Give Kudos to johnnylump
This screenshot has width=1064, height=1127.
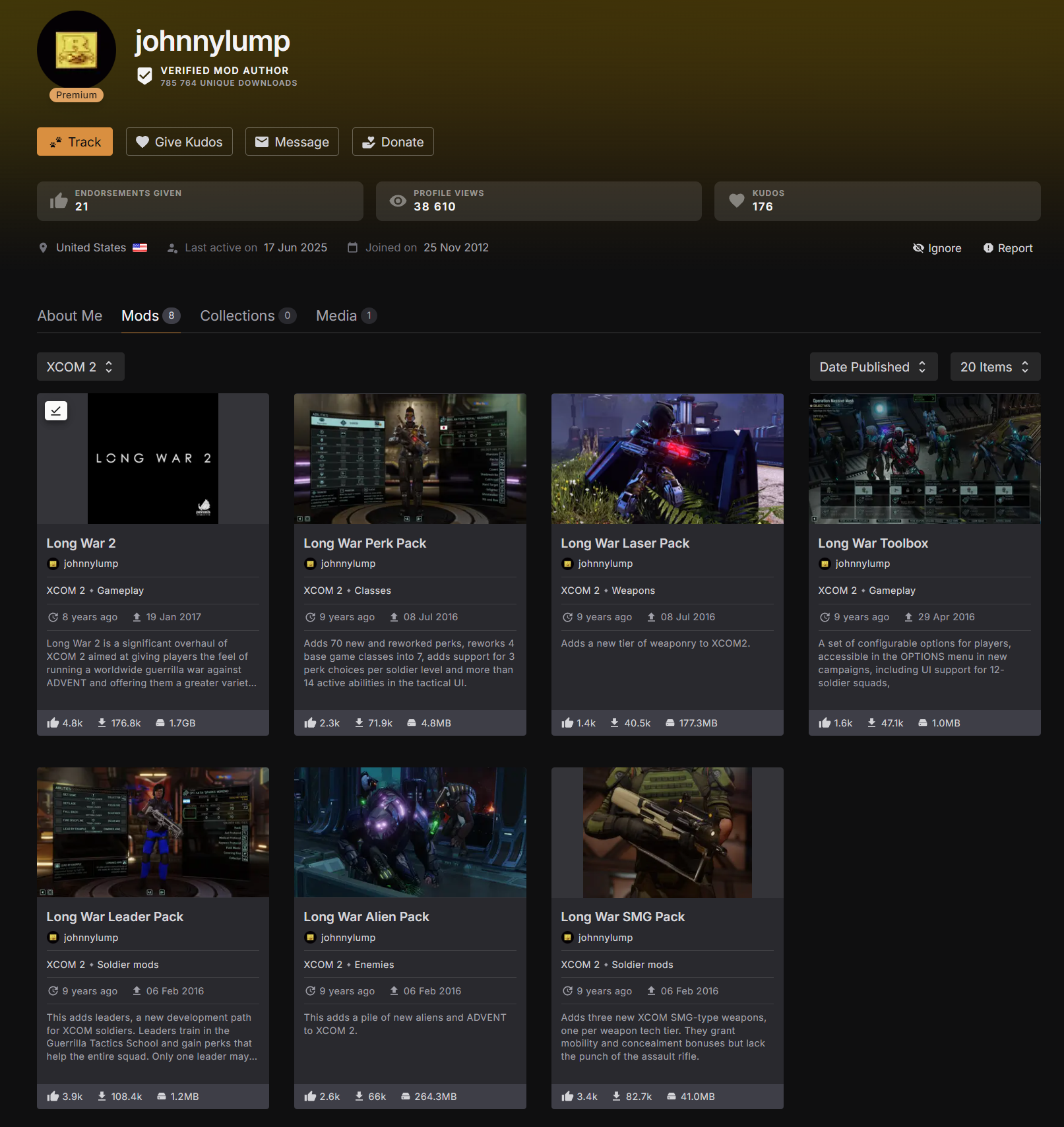pos(179,142)
